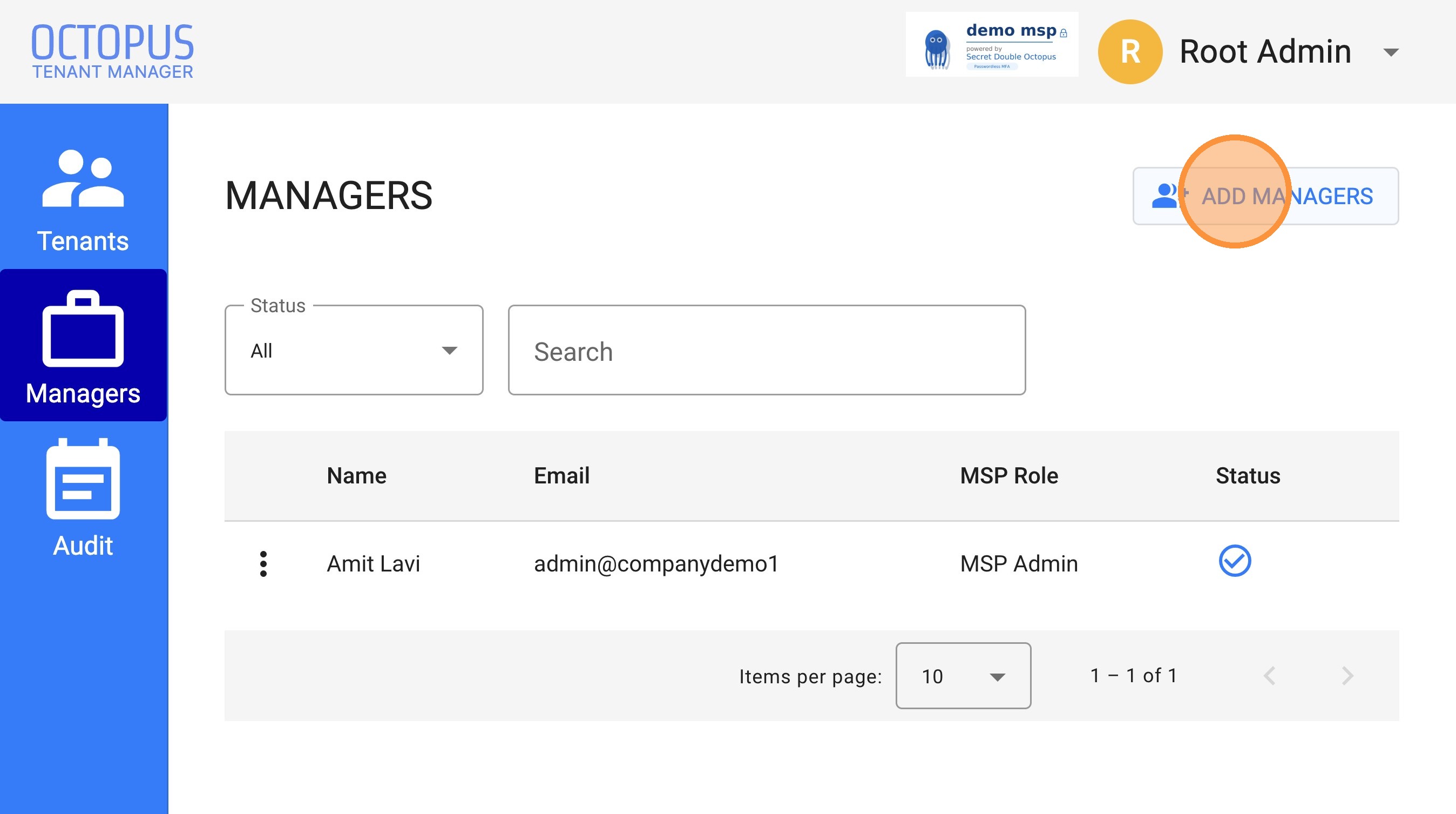Open the Tenants section
The width and height of the screenshot is (1456, 814).
[83, 200]
